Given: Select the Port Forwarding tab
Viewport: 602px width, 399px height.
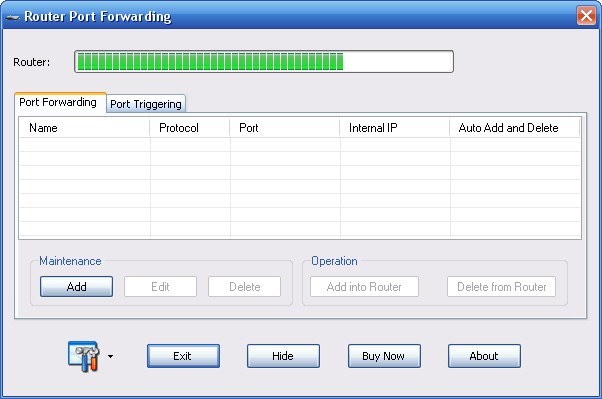Looking at the screenshot, I should coord(60,103).
